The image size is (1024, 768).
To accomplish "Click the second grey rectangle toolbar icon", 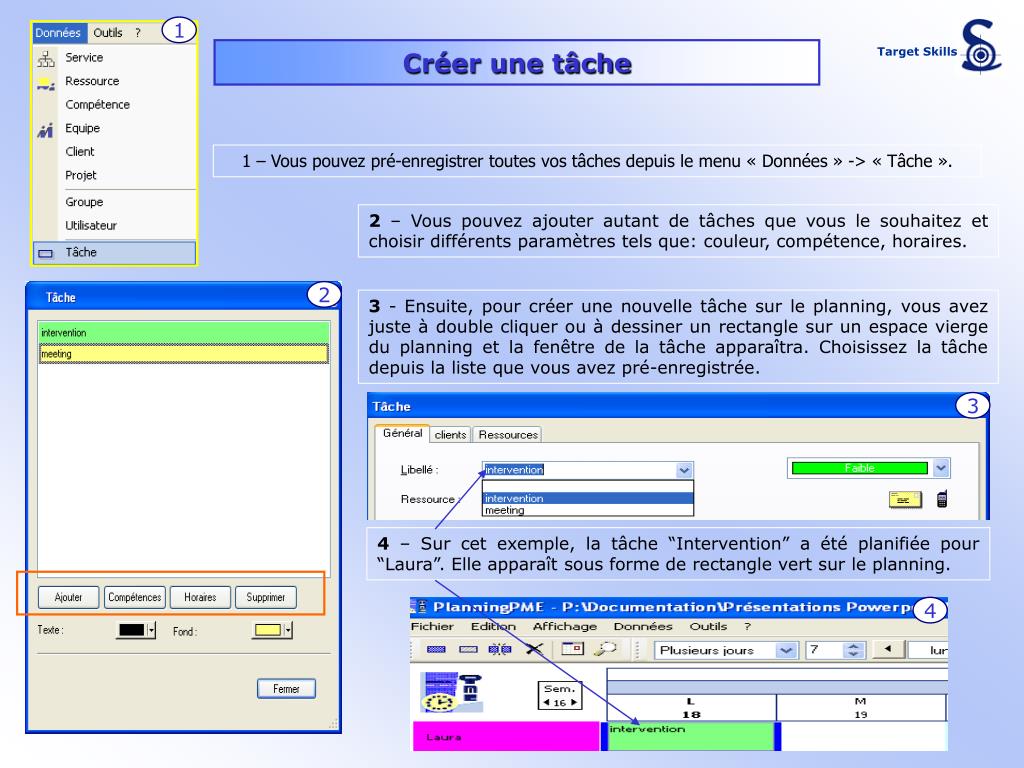I will [x=468, y=649].
